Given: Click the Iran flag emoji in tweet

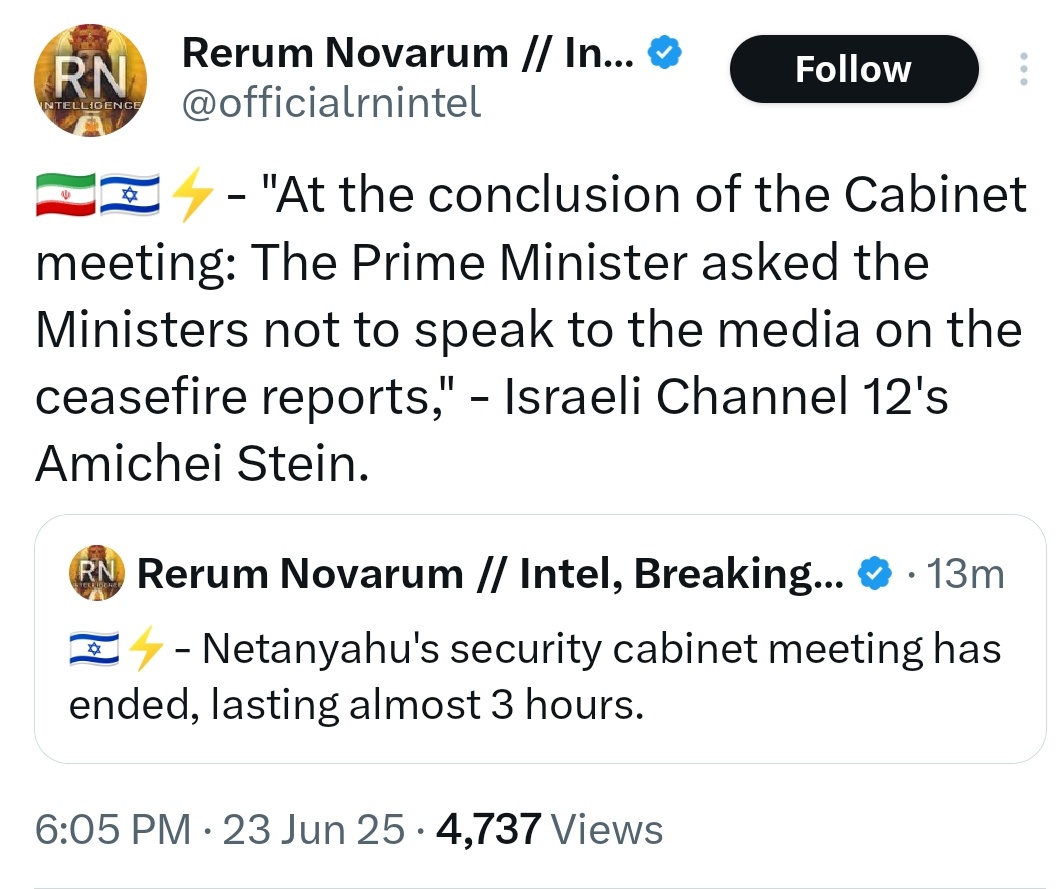Looking at the screenshot, I should click(x=66, y=195).
